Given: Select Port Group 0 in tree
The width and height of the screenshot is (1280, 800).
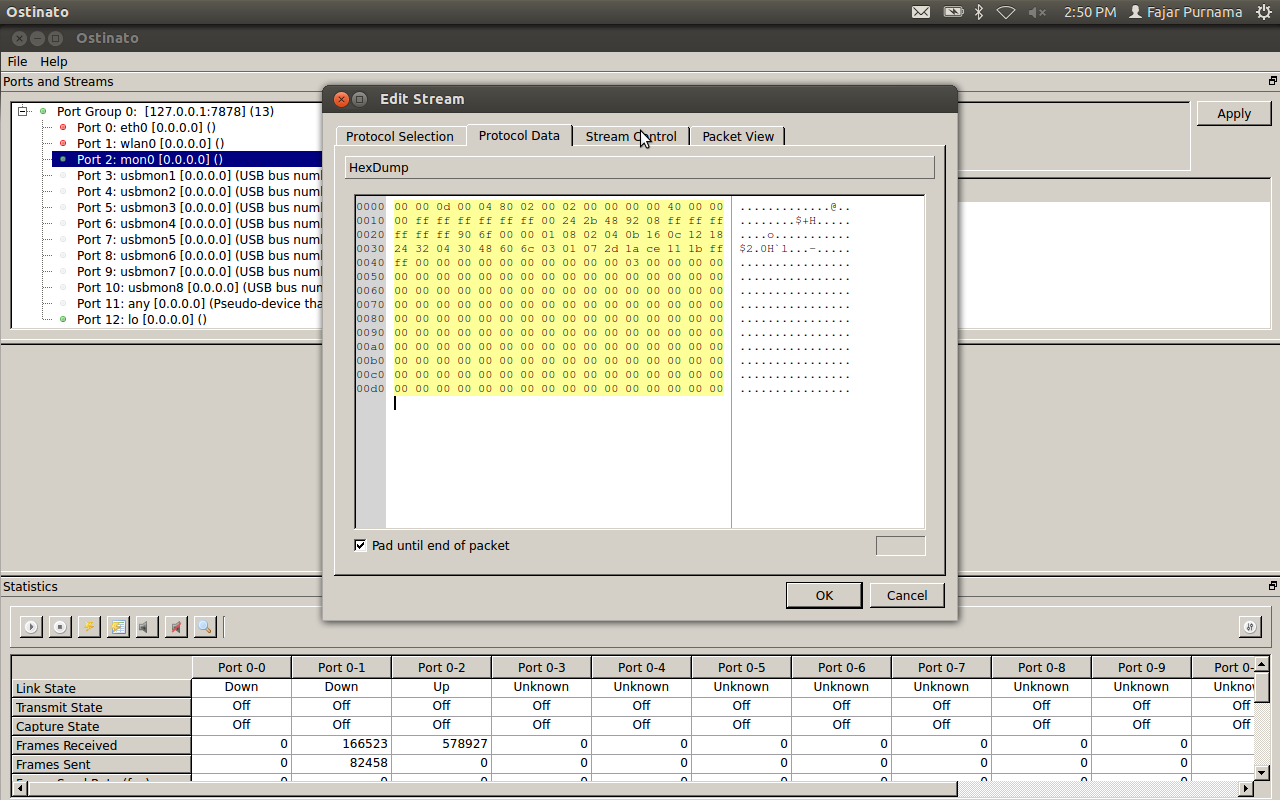Looking at the screenshot, I should 165,111.
